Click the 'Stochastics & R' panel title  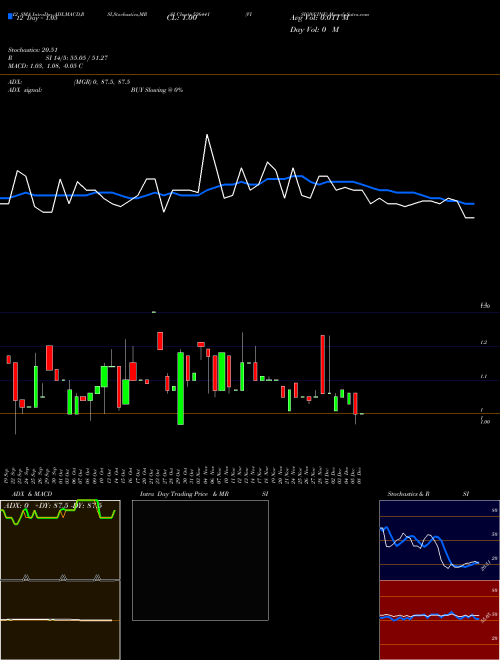(408, 494)
